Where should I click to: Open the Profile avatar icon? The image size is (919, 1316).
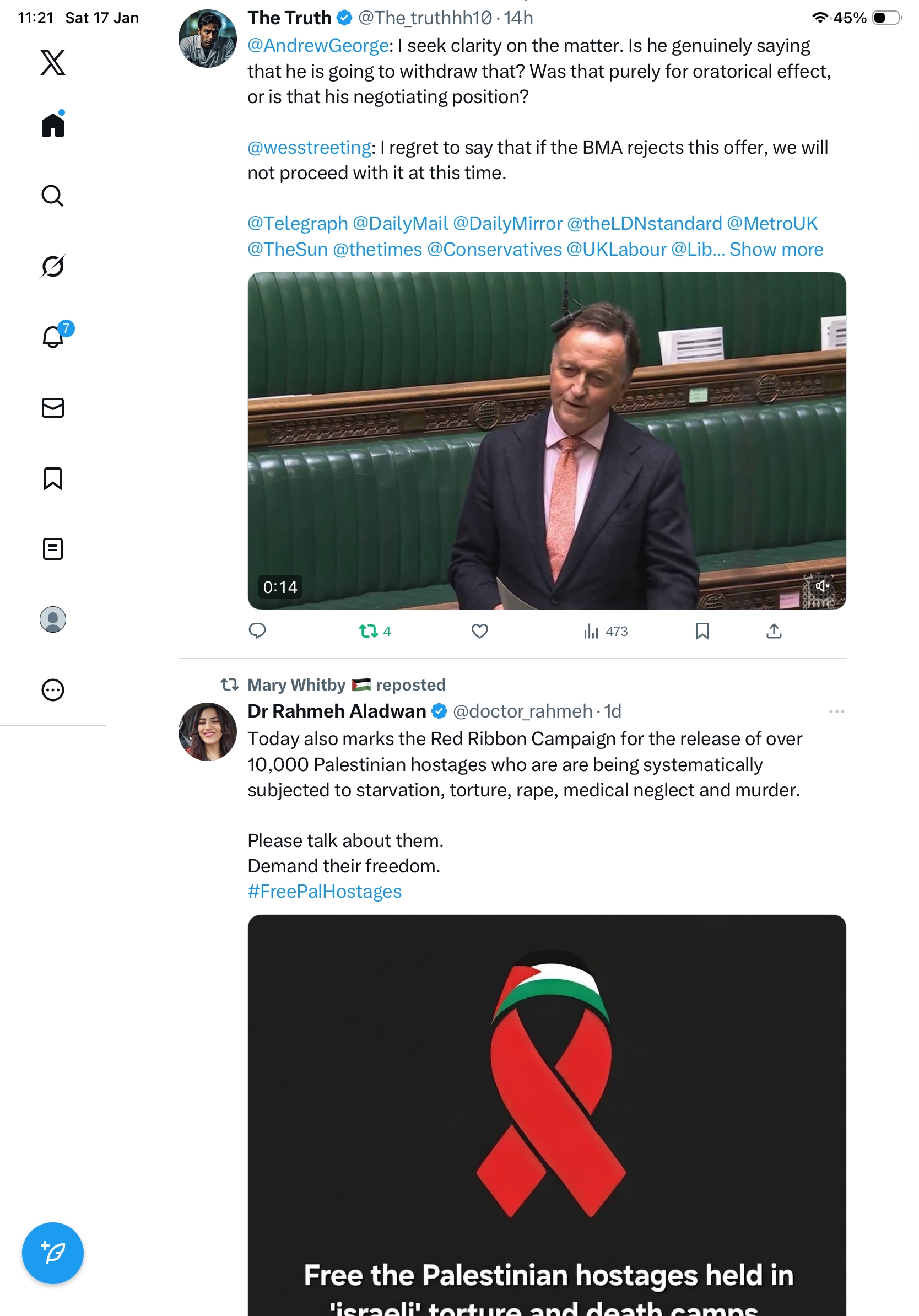[x=53, y=619]
